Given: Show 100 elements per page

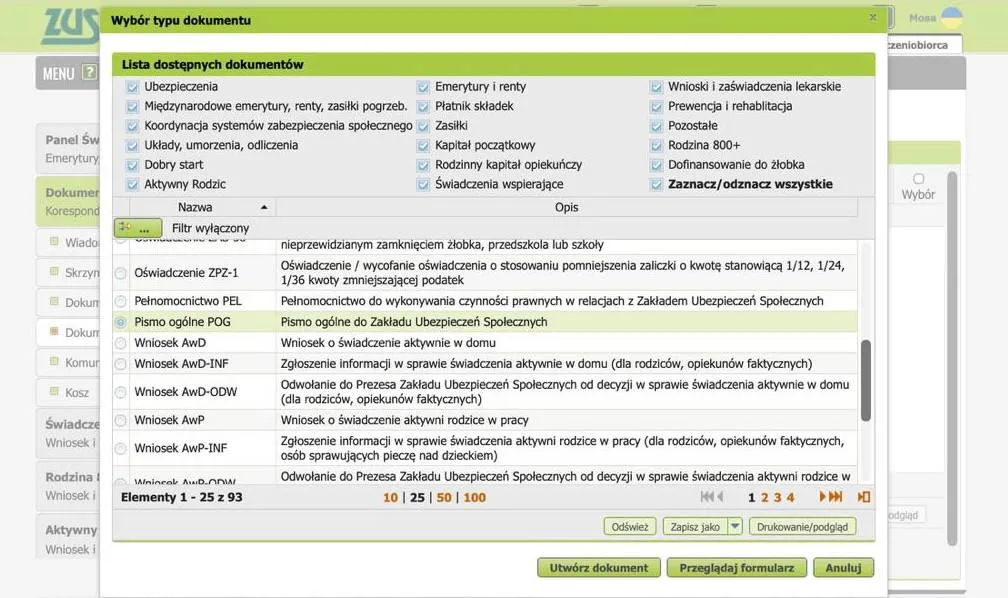Looking at the screenshot, I should click(x=474, y=497).
